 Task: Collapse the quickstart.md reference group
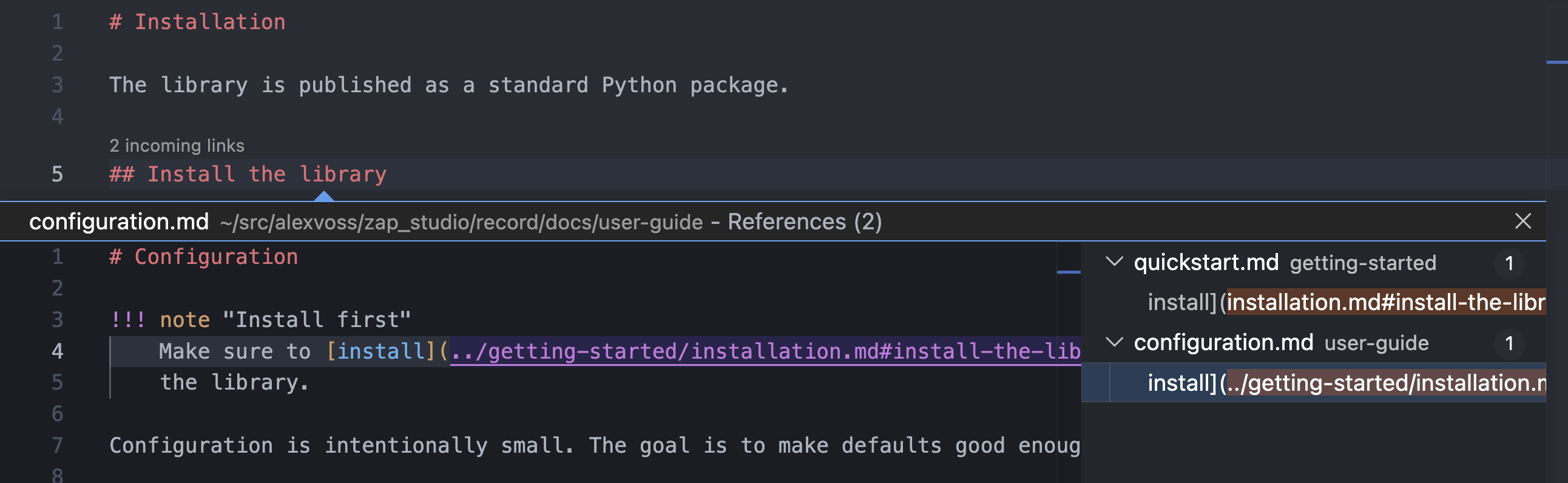click(x=1114, y=262)
